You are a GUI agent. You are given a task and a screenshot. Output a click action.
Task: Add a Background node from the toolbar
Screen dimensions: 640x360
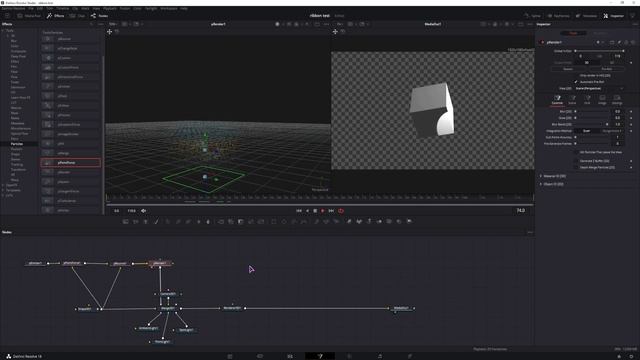point(126,221)
